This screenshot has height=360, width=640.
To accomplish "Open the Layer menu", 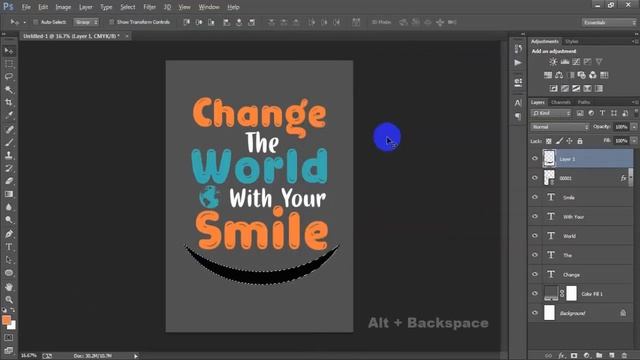I will coord(85,7).
